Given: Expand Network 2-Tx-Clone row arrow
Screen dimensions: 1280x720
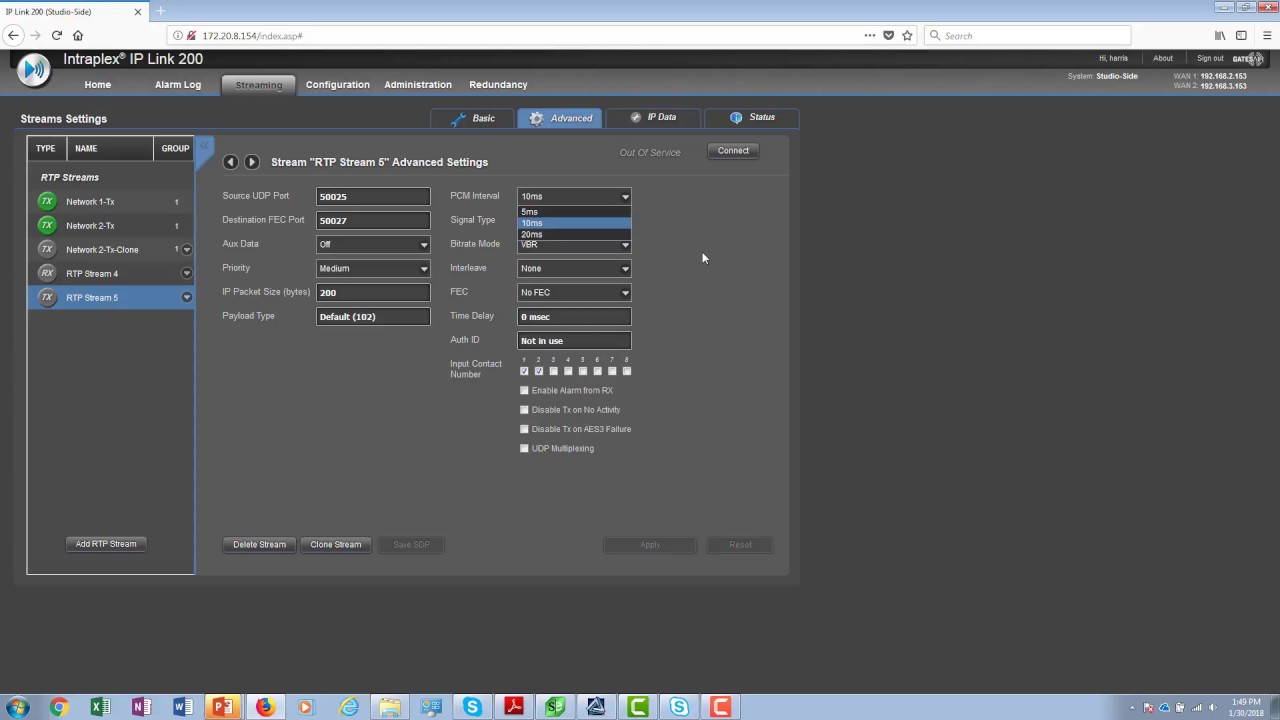Looking at the screenshot, I should click(186, 249).
